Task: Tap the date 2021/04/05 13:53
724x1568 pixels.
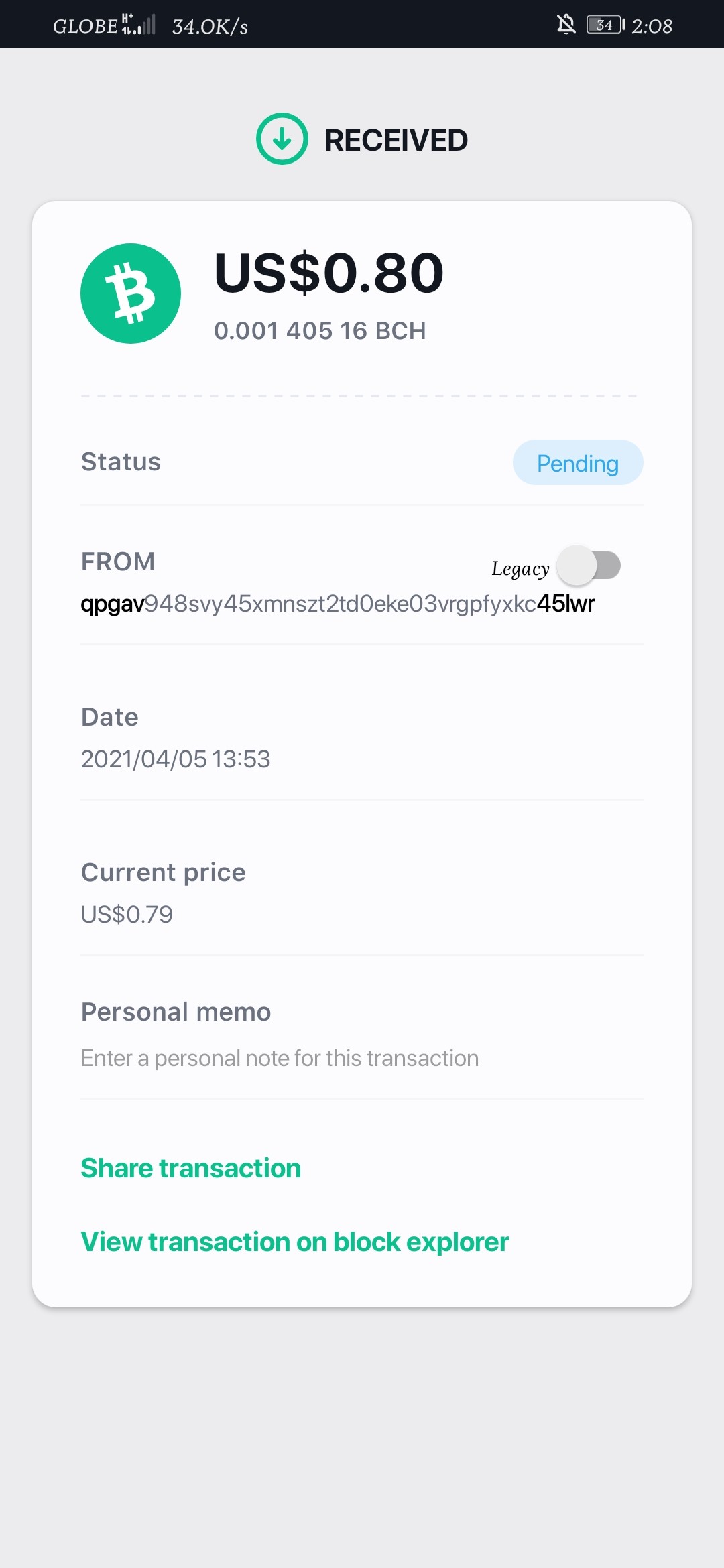Action: click(175, 759)
